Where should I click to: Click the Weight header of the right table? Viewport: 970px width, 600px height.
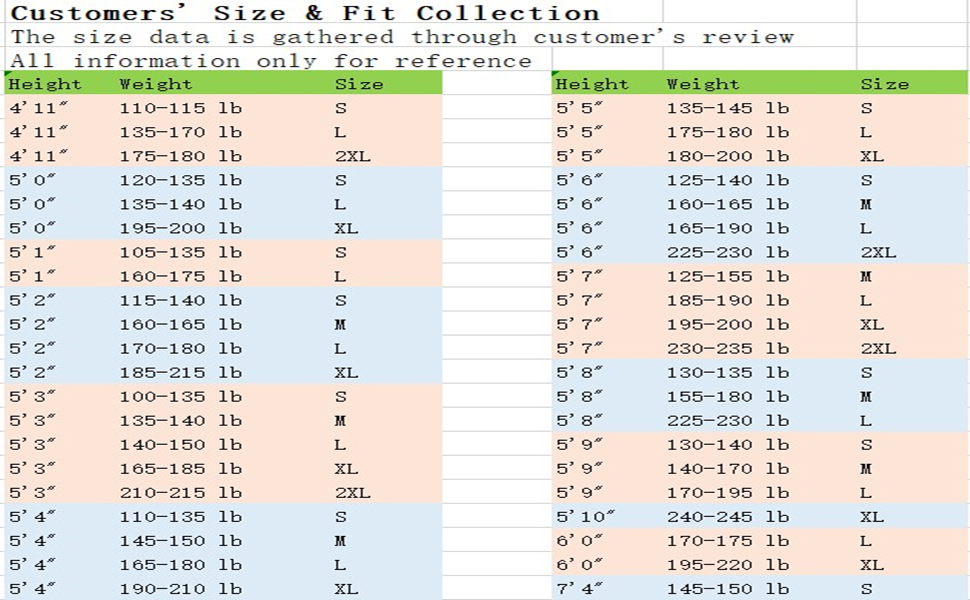pos(703,84)
